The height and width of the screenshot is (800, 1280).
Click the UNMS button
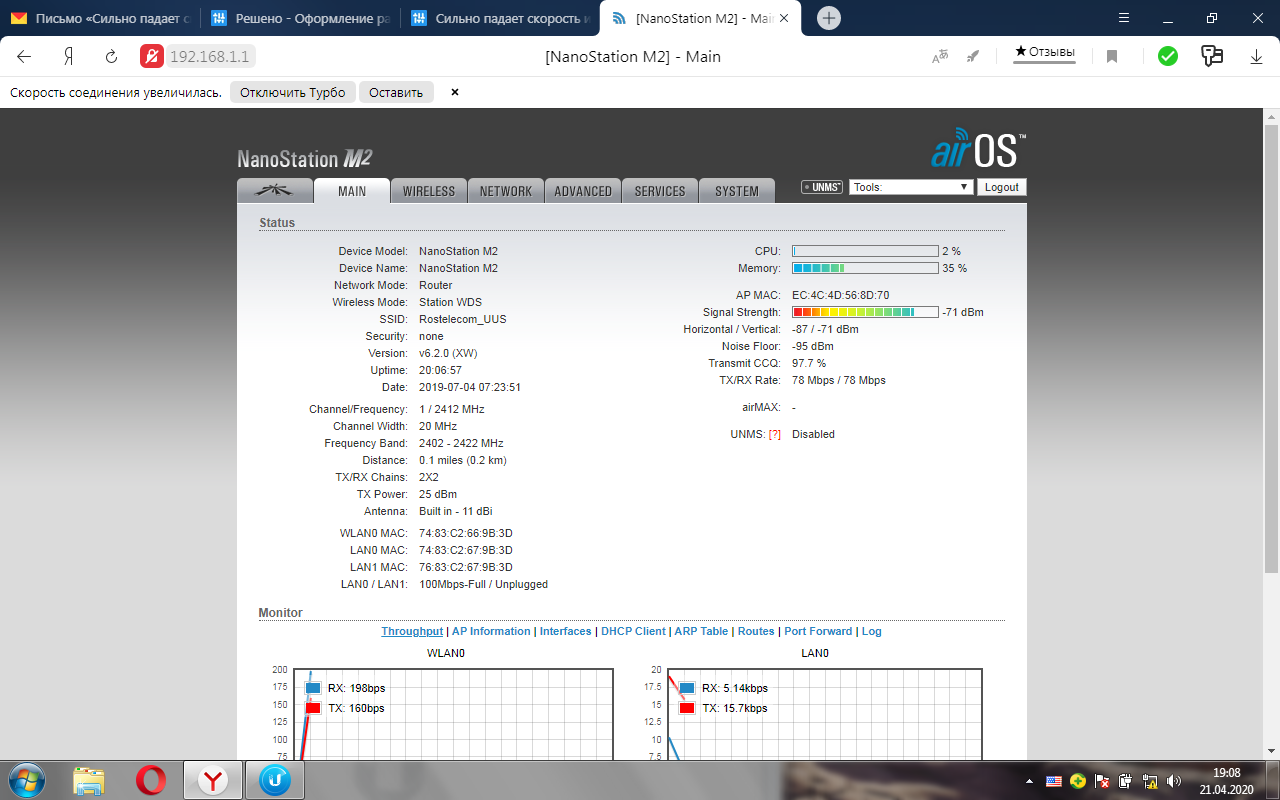coord(822,187)
